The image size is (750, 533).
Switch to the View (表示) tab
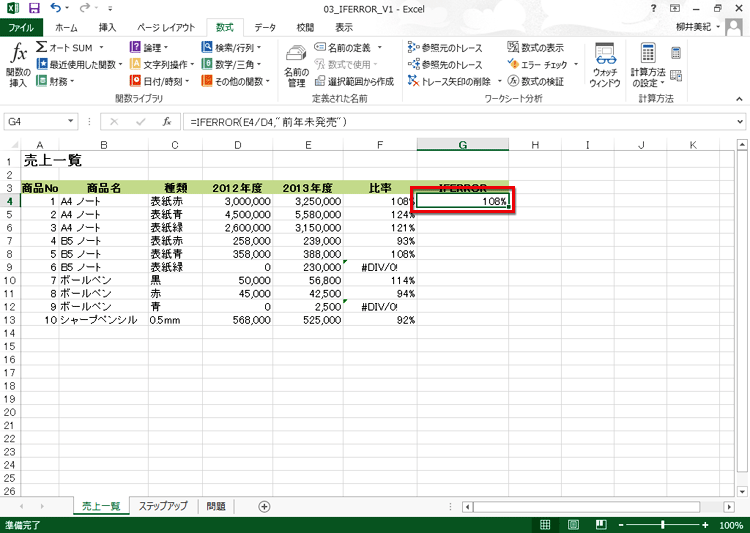click(344, 27)
